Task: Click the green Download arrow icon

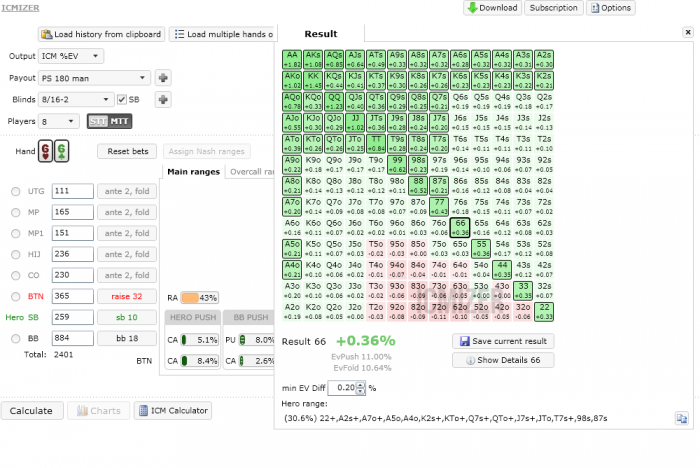Action: pos(472,8)
